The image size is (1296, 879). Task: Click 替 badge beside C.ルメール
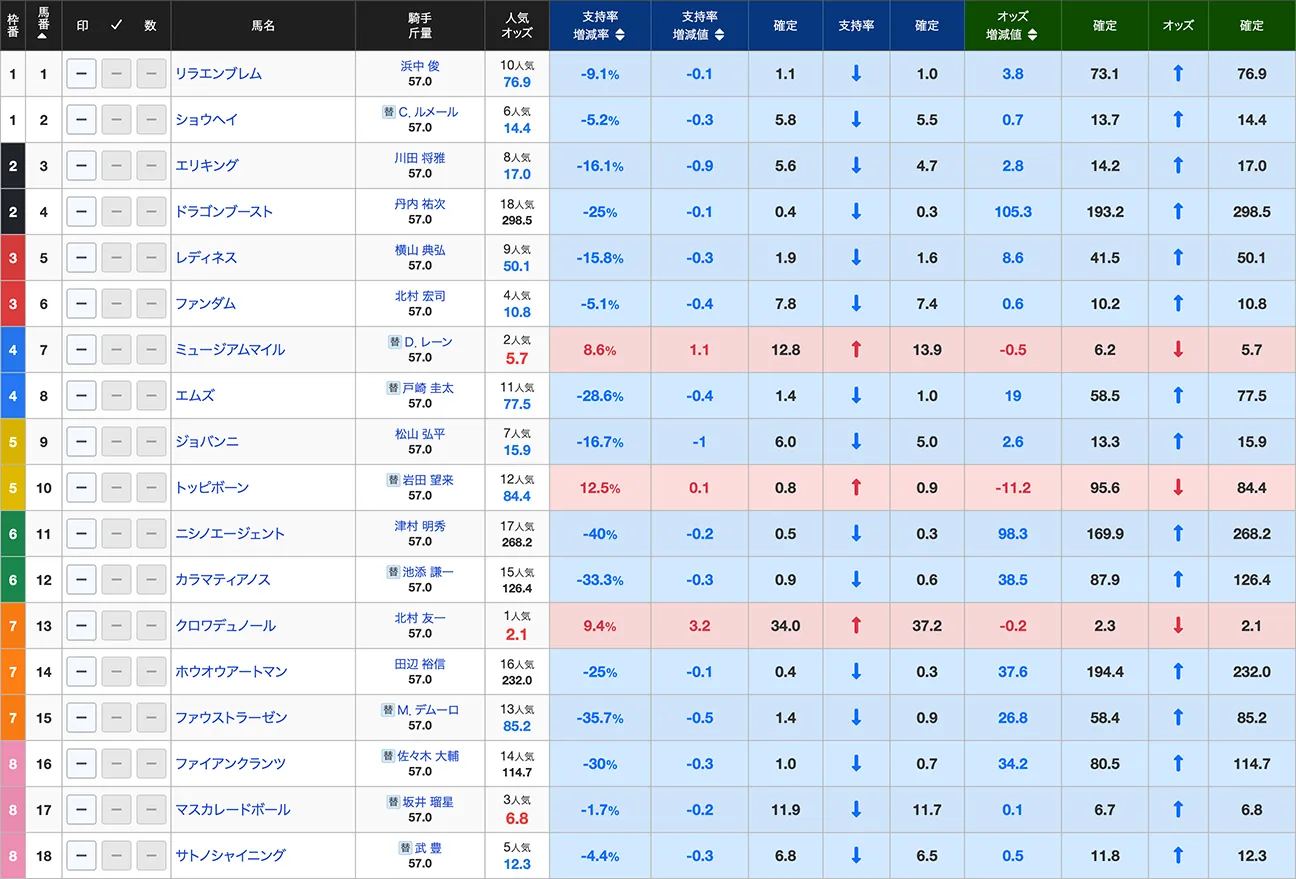tap(389, 112)
